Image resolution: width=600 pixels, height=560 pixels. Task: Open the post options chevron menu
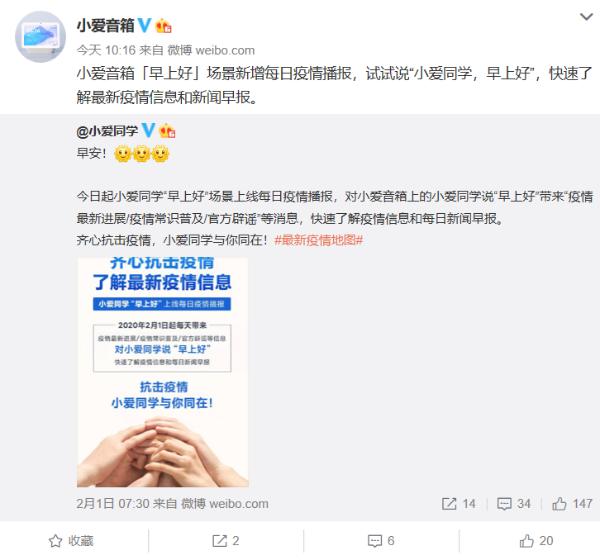pos(586,17)
